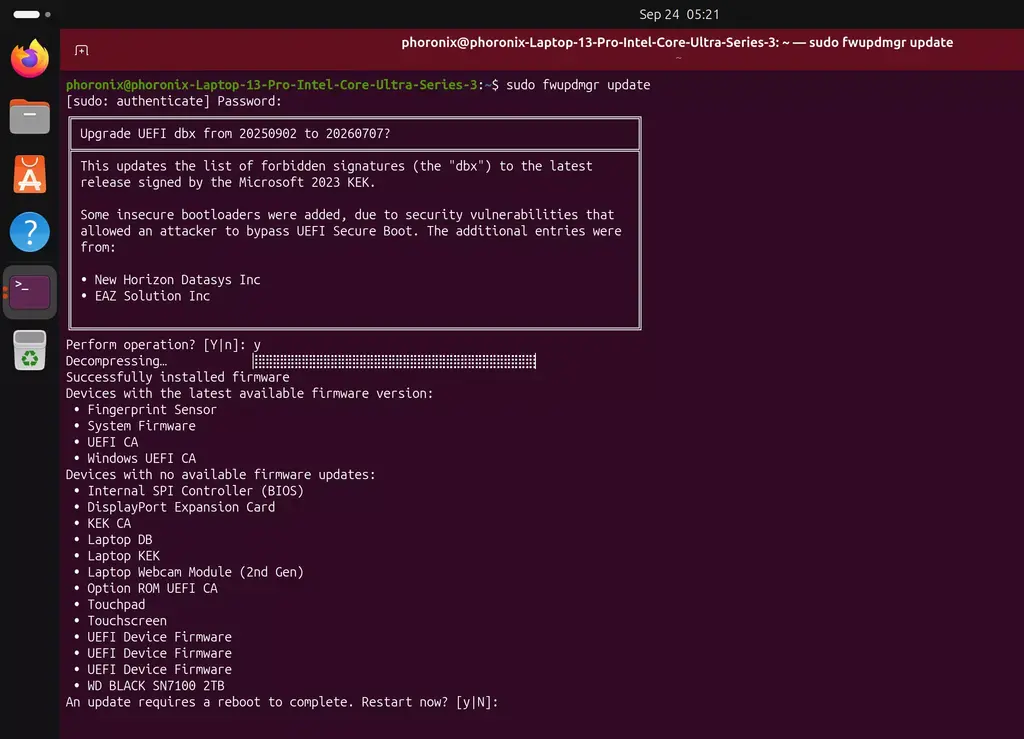Click the 'Touchscreen' entry

[x=127, y=621]
